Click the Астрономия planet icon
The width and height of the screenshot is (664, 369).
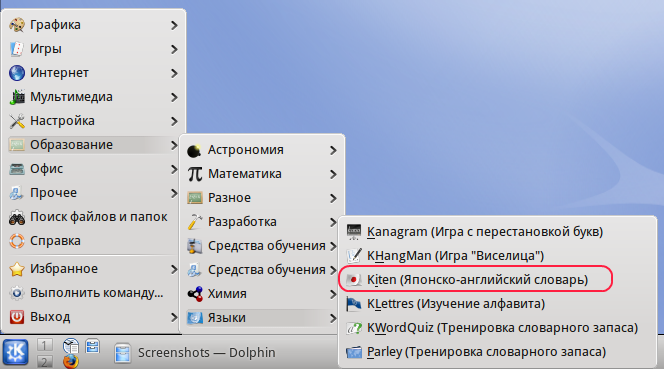click(x=195, y=150)
